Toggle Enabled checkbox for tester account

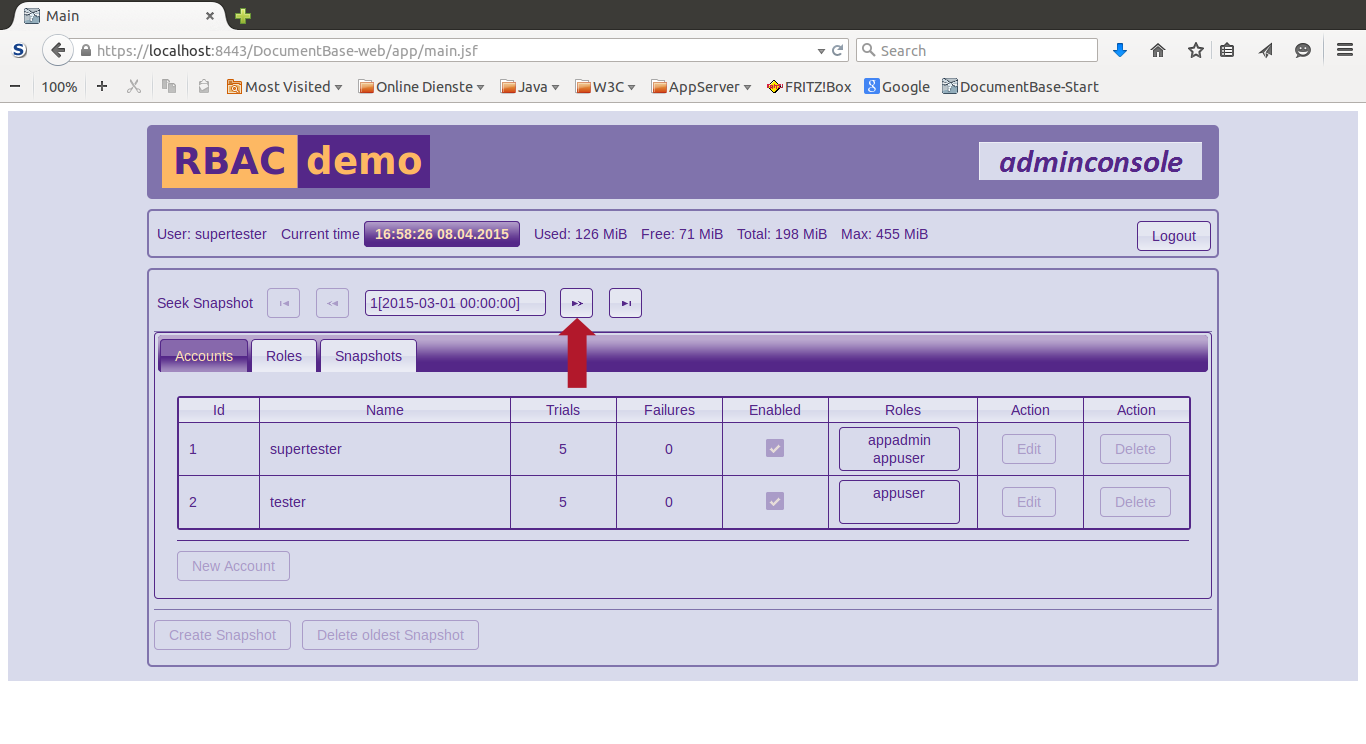(775, 501)
